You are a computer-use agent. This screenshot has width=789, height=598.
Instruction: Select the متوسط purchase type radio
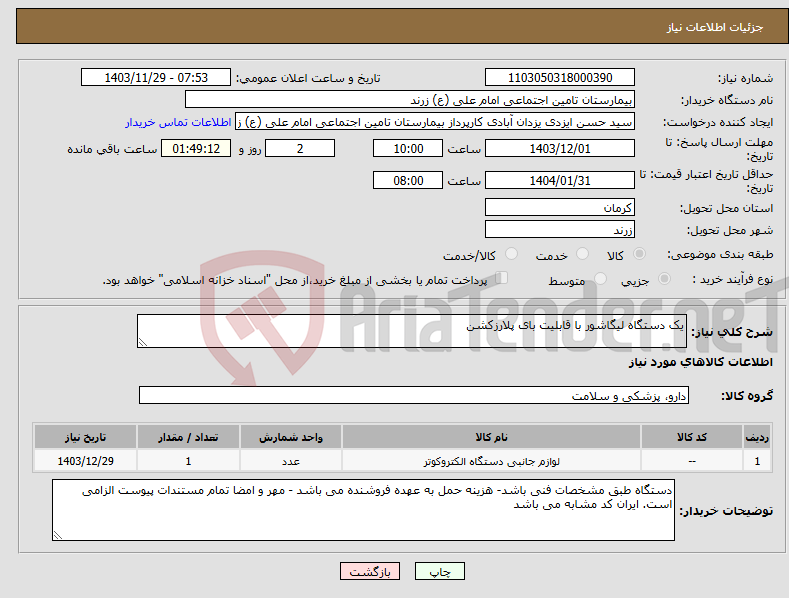point(600,279)
